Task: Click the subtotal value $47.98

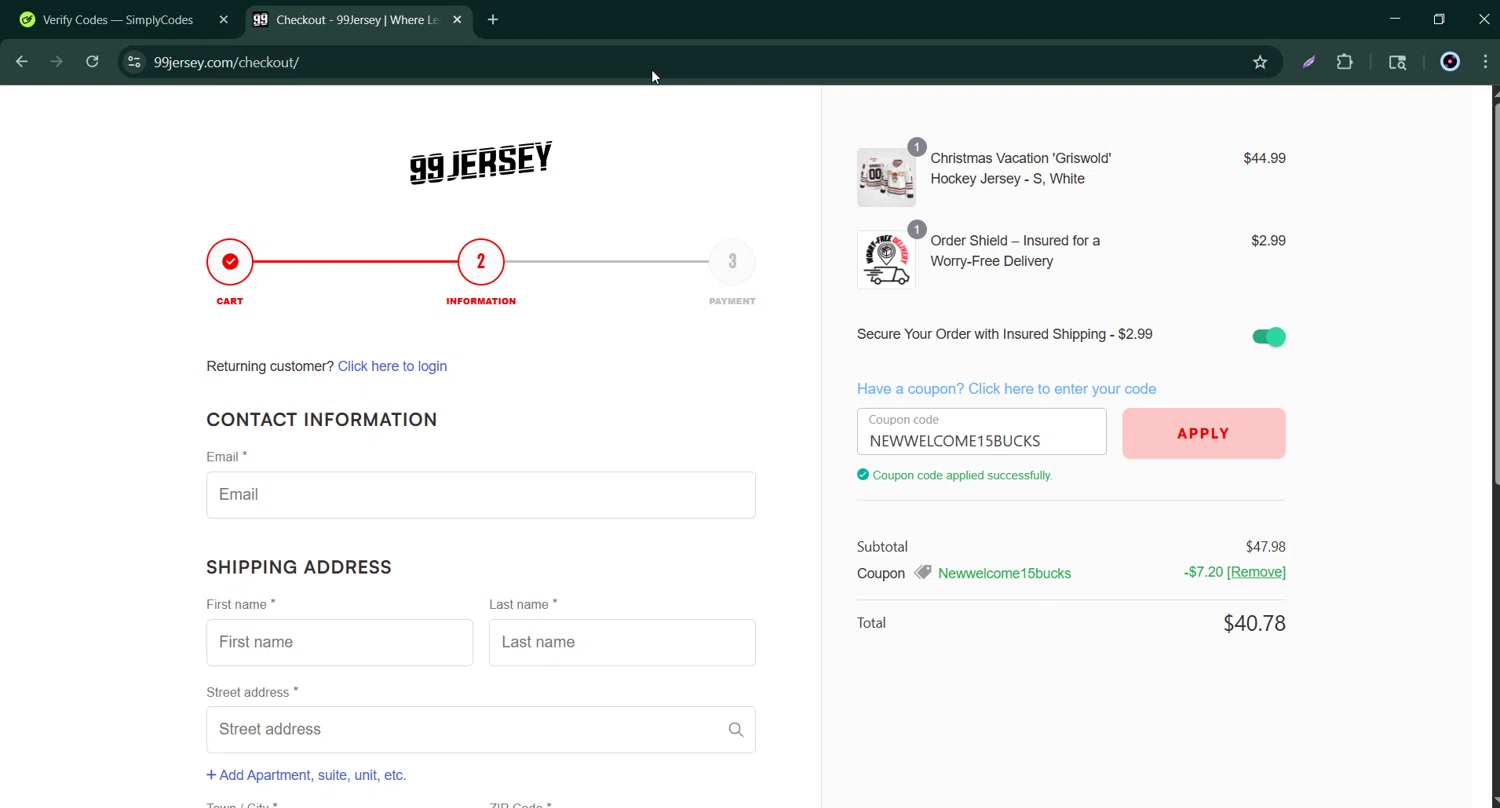Action: (1265, 547)
